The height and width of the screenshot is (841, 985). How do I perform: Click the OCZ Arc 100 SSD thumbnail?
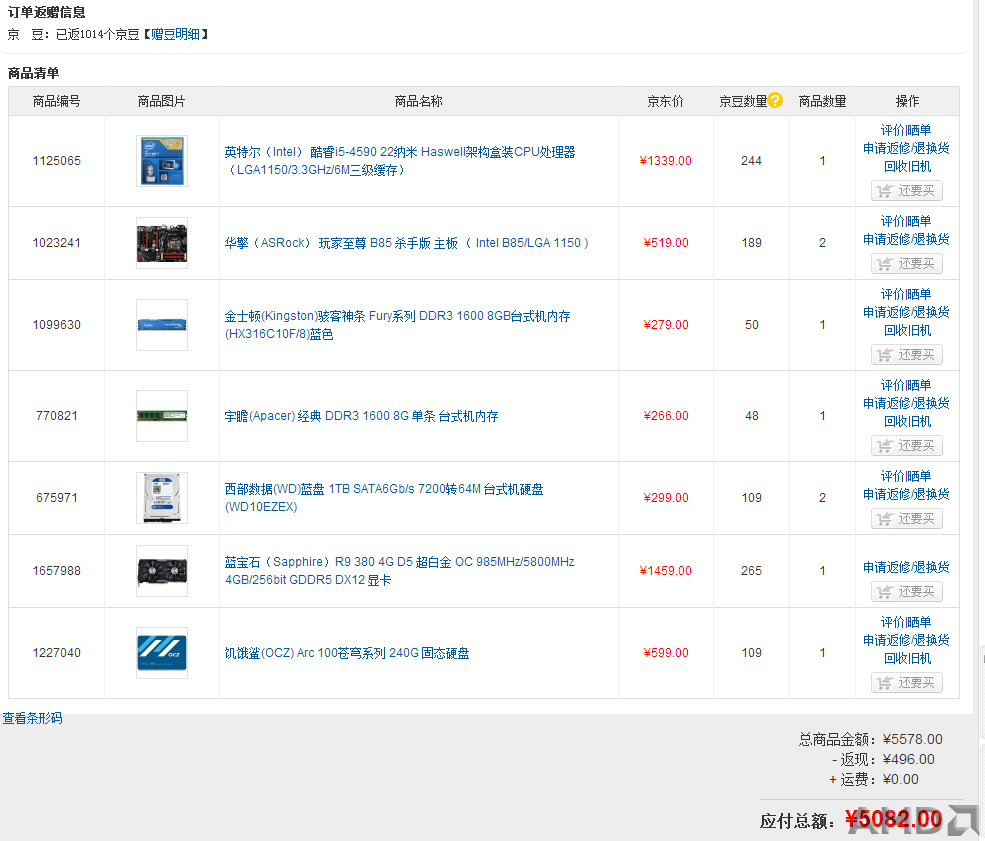click(162, 653)
